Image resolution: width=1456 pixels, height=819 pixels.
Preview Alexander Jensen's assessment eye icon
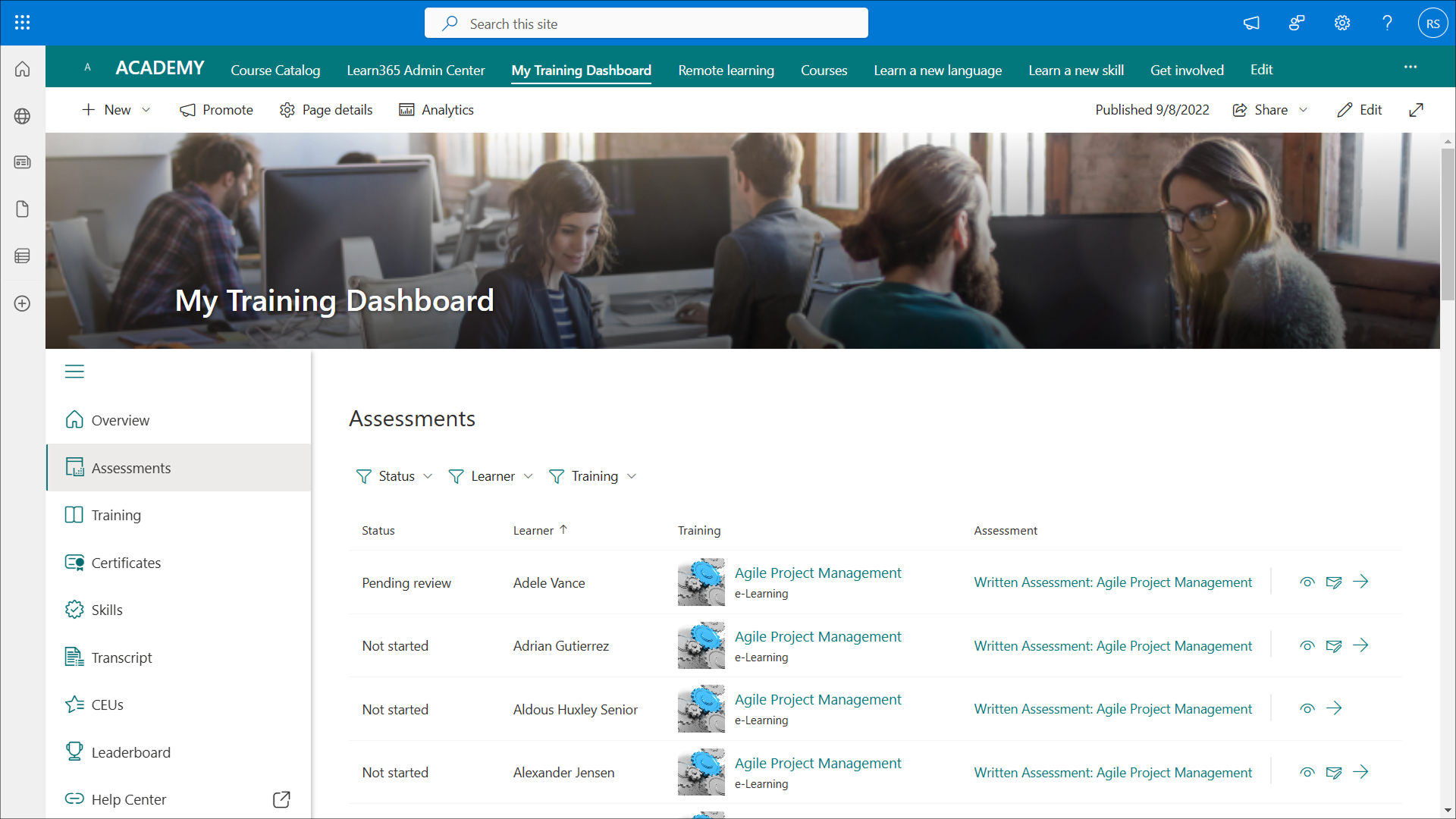point(1307,773)
